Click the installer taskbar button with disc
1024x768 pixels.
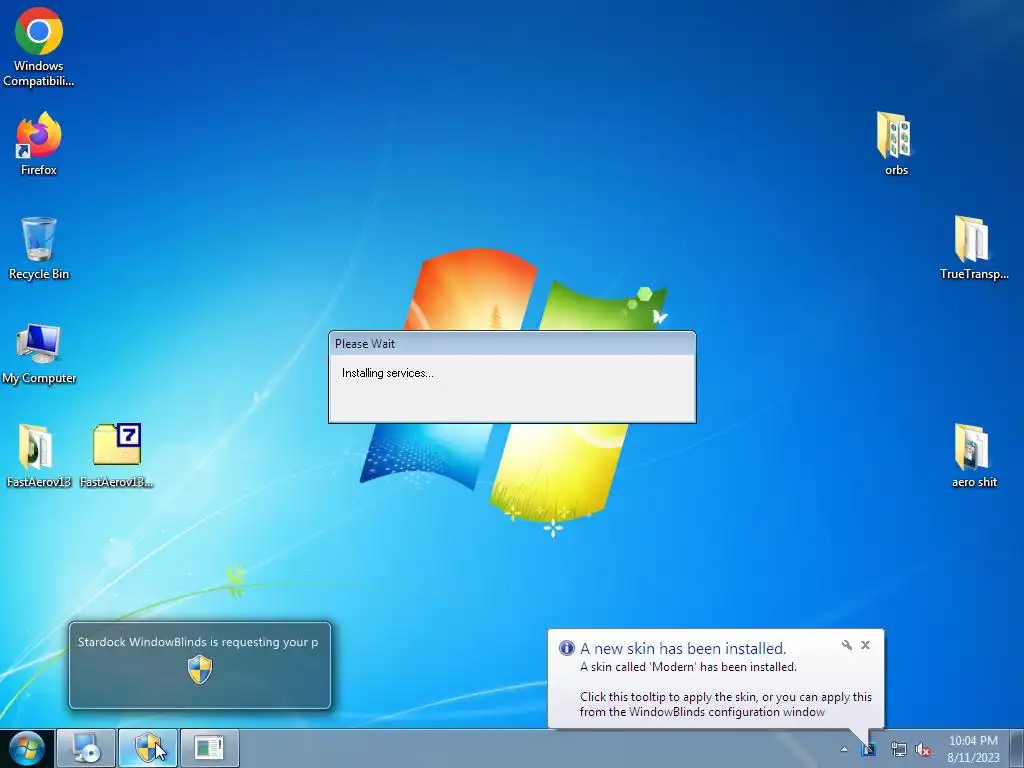[86, 748]
